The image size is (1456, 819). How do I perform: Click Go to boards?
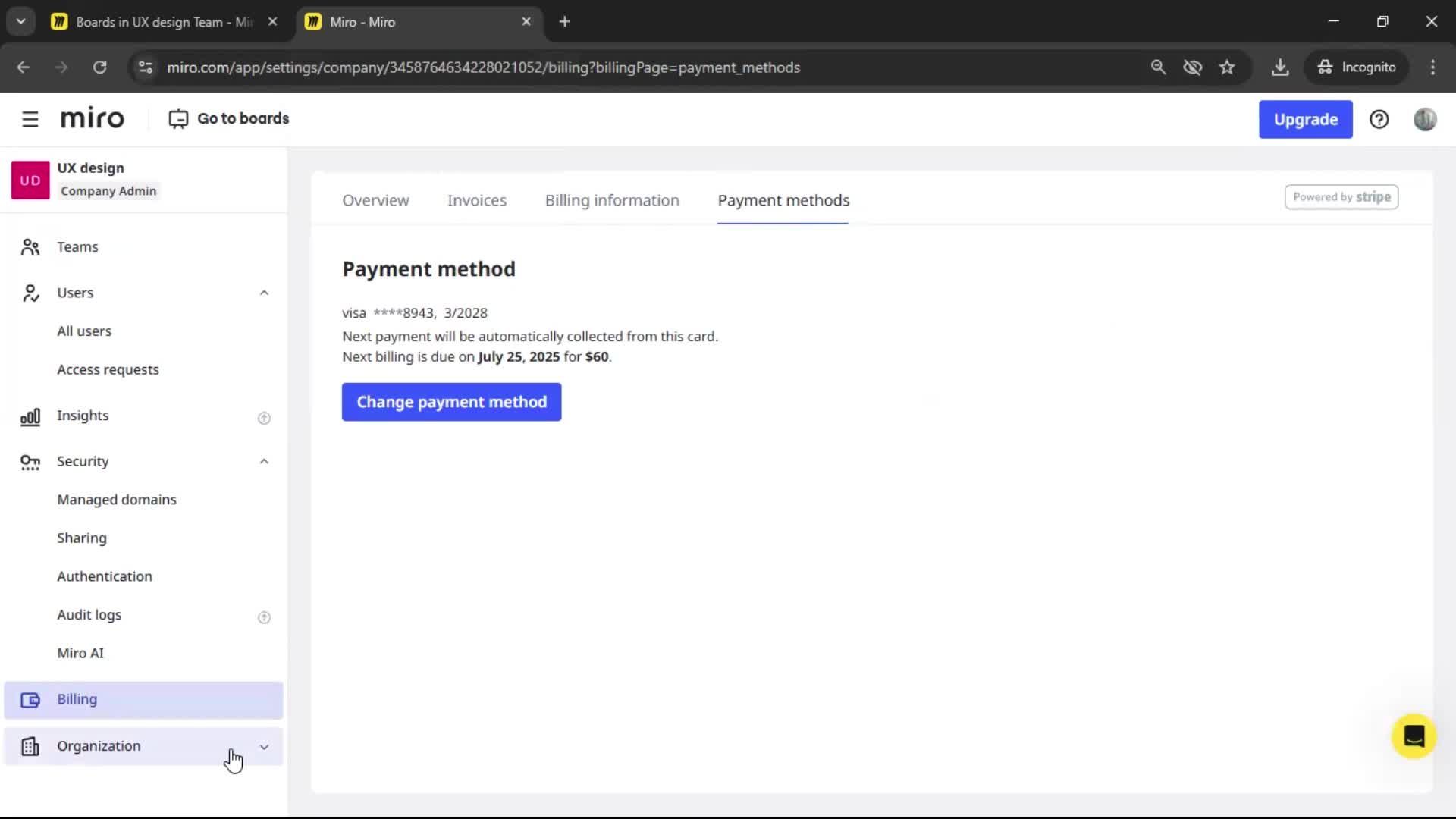coord(229,118)
